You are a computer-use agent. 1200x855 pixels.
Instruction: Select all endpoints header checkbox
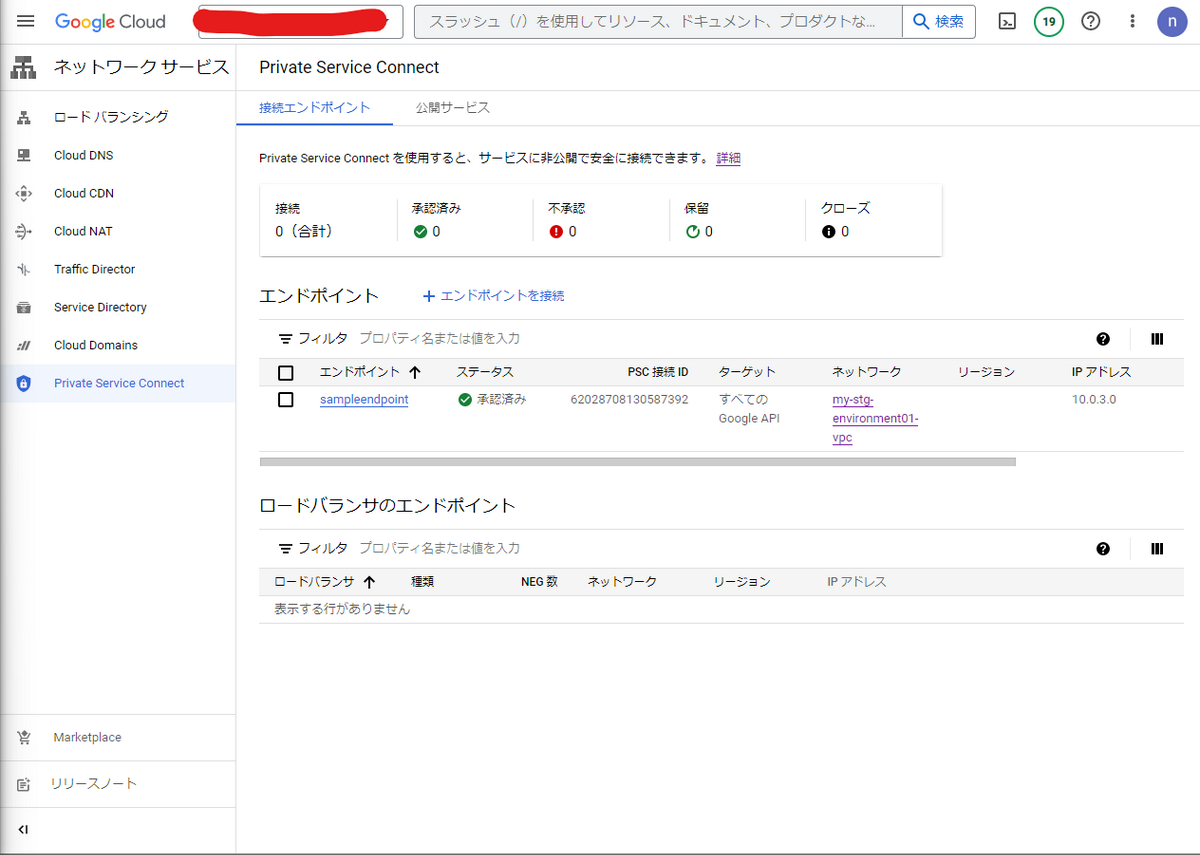286,373
